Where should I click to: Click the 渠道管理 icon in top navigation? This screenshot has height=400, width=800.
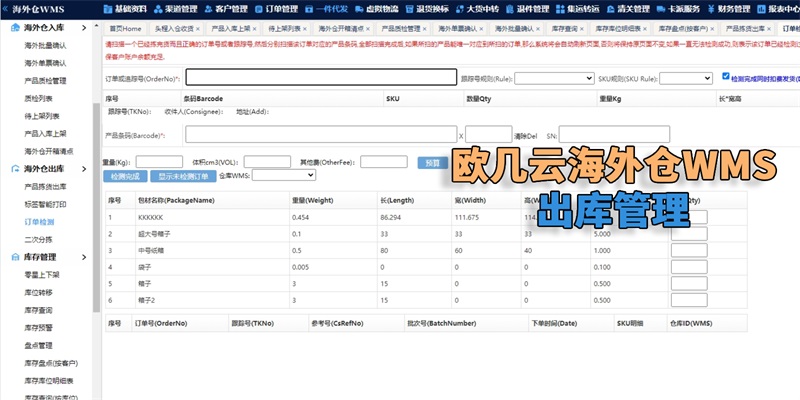tap(158, 9)
